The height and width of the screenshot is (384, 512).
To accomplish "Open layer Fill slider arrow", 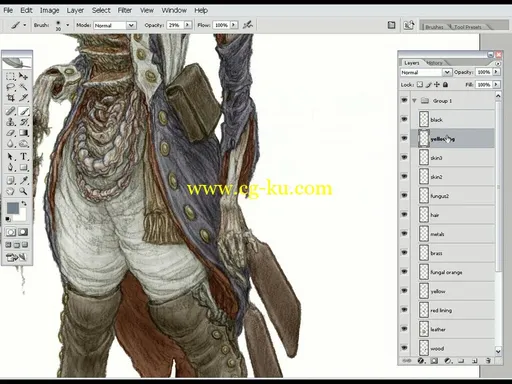I will [496, 85].
